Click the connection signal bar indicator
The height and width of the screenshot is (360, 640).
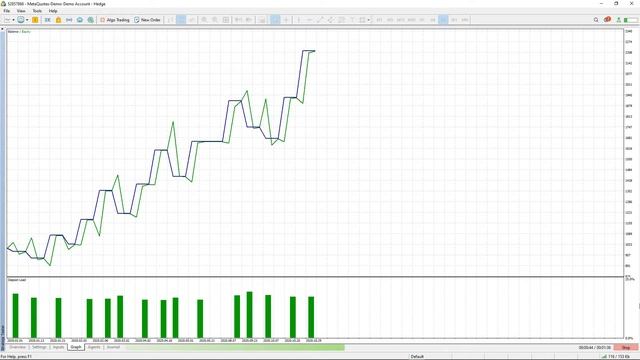pyautogui.click(x=630, y=20)
